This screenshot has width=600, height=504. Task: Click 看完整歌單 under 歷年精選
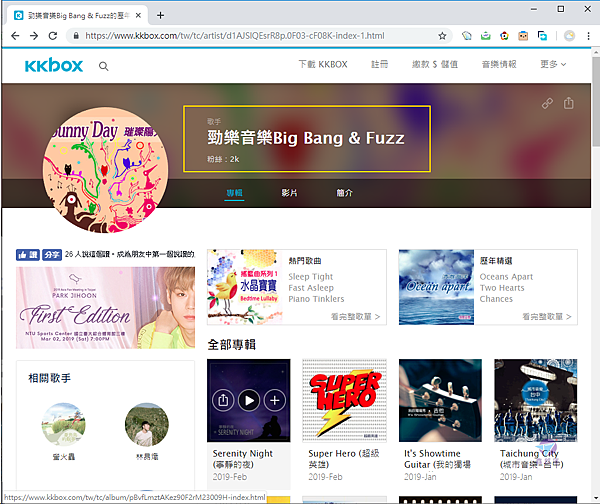click(x=547, y=316)
